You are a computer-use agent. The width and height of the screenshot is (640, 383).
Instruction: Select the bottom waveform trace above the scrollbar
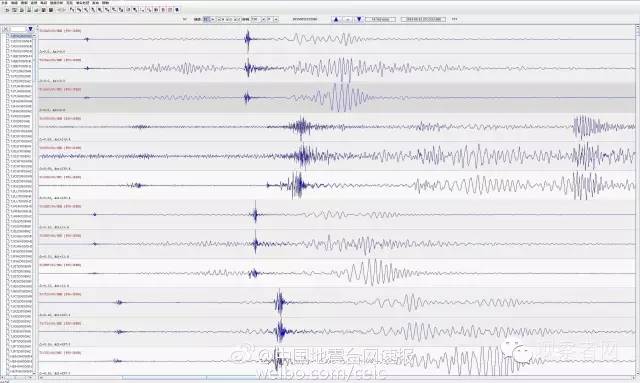(x=337, y=361)
